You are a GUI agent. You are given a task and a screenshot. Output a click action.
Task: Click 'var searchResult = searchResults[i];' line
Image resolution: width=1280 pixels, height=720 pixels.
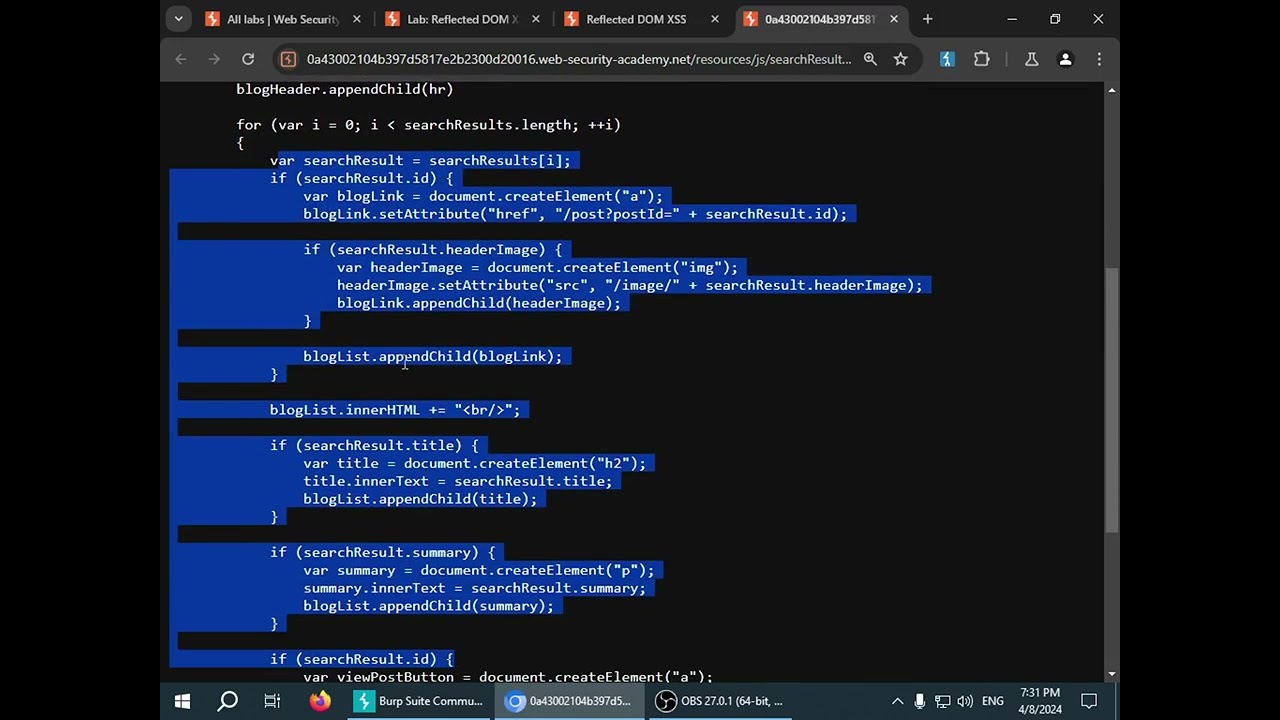click(x=420, y=160)
